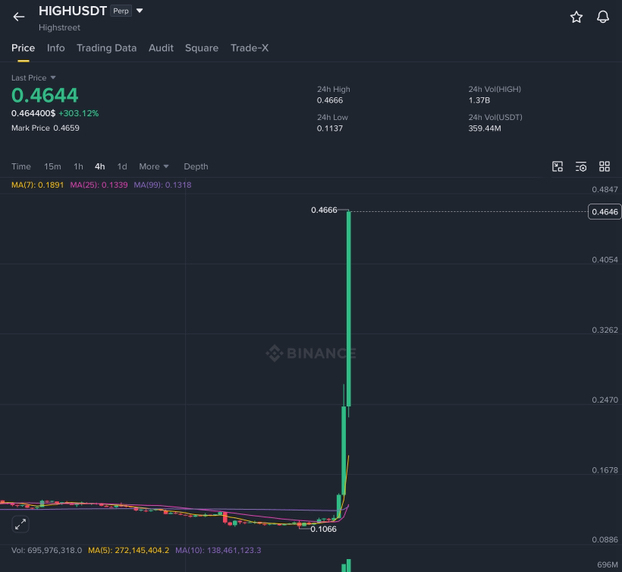Click the Vol: 695,976,318.0 label
The height and width of the screenshot is (572, 622).
point(46,550)
